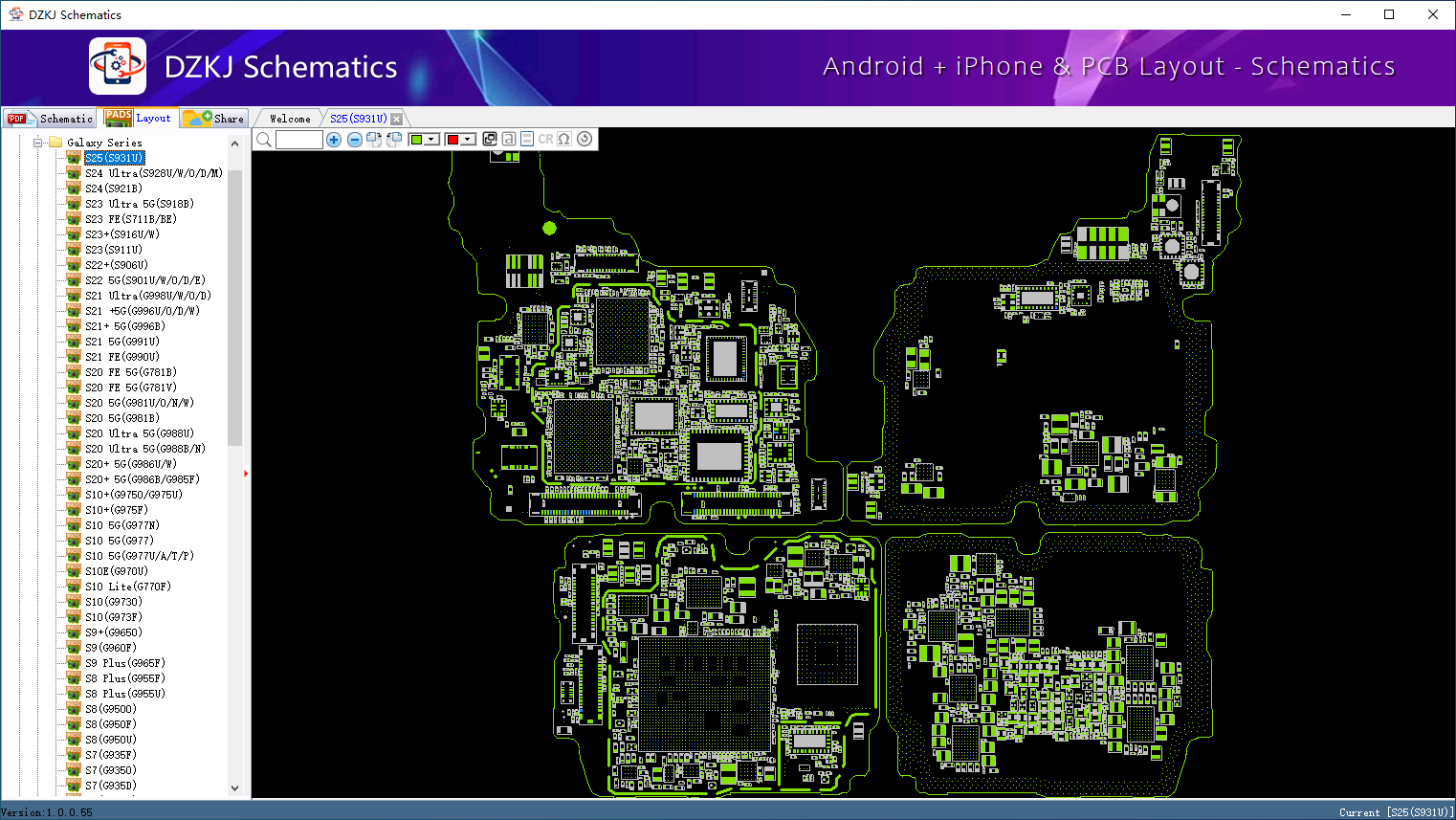Click the green color swatch

(416, 140)
